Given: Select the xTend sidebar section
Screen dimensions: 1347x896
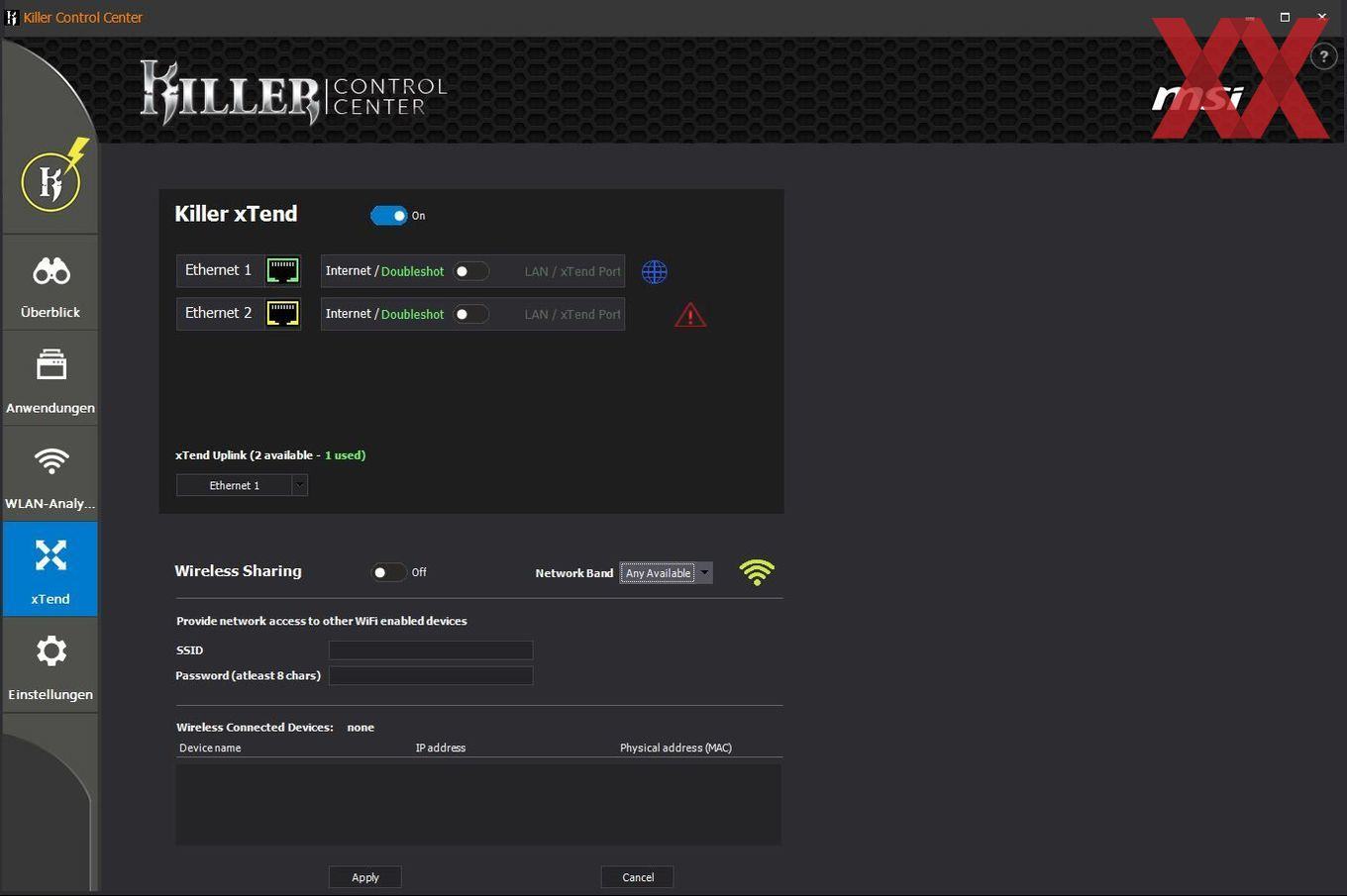Looking at the screenshot, I should [51, 569].
